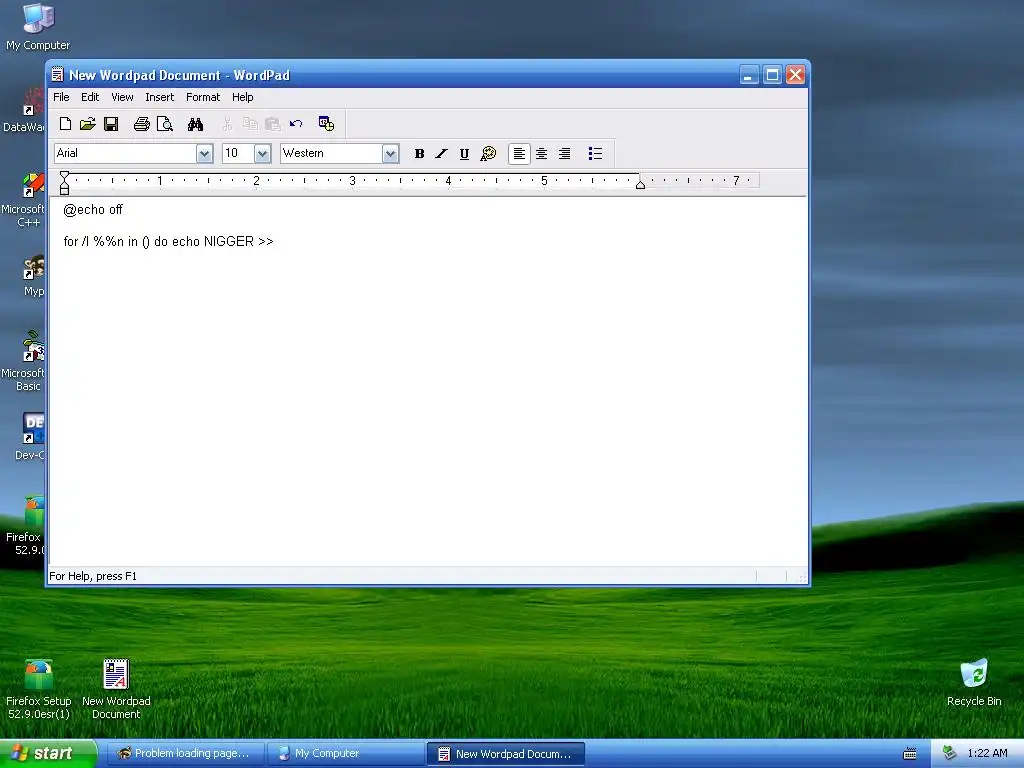Insert Date/Time using the toolbar icon
Viewport: 1024px width, 768px height.
click(326, 123)
